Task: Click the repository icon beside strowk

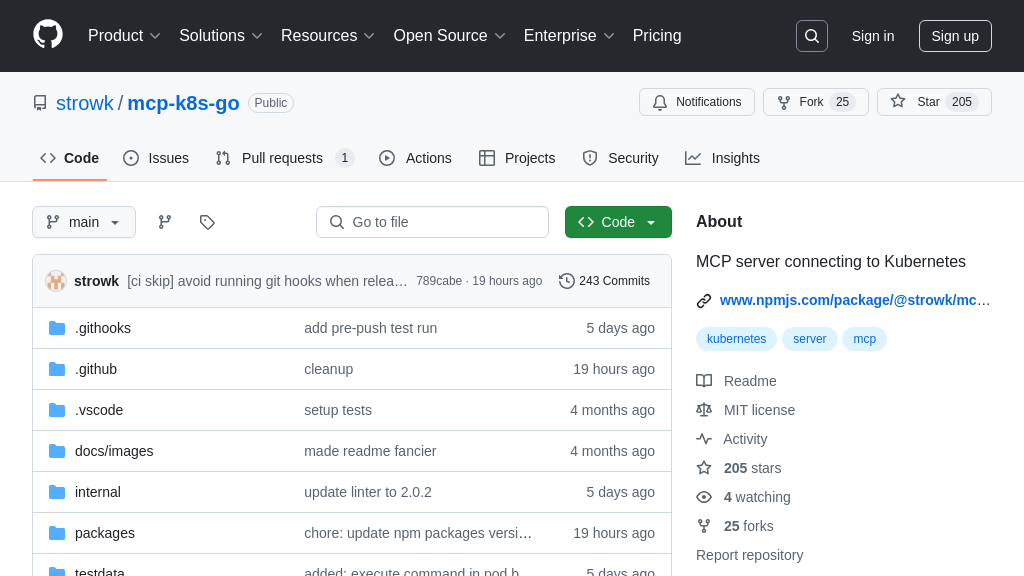Action: [x=40, y=103]
